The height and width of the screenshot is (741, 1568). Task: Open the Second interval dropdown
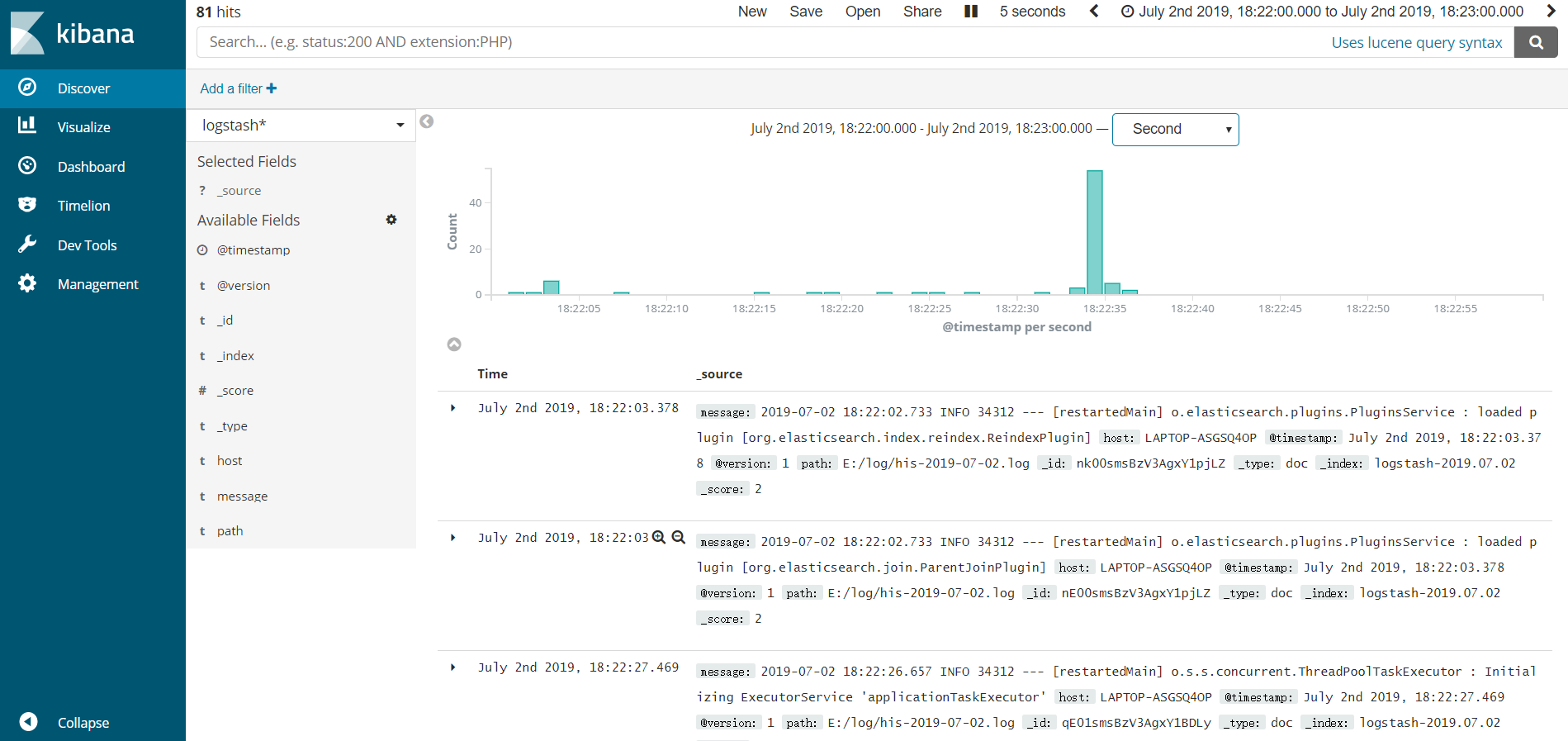point(1175,130)
